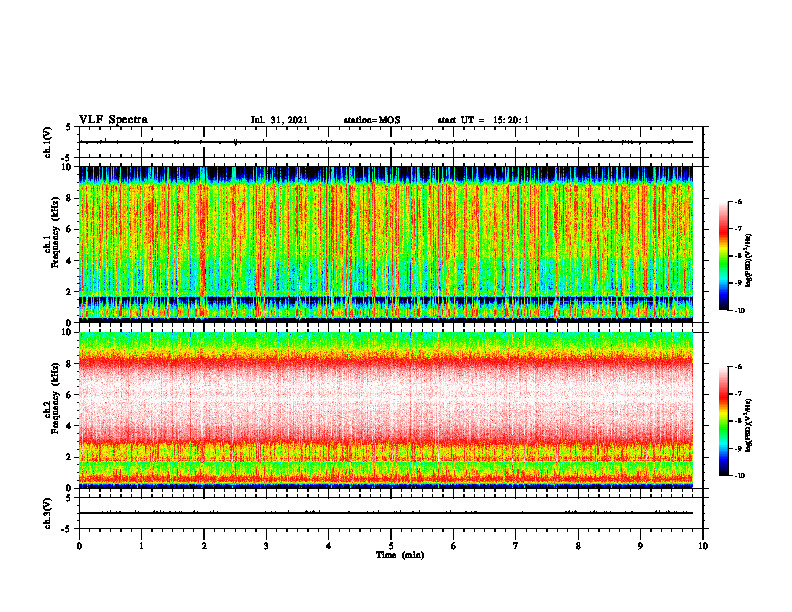The width and height of the screenshot is (792, 612).
Task: Click the 5 tick label on Time axis
Action: 391,546
